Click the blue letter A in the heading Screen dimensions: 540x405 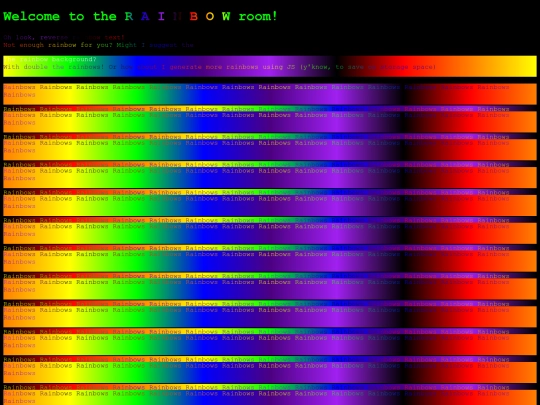pyautogui.click(x=145, y=16)
